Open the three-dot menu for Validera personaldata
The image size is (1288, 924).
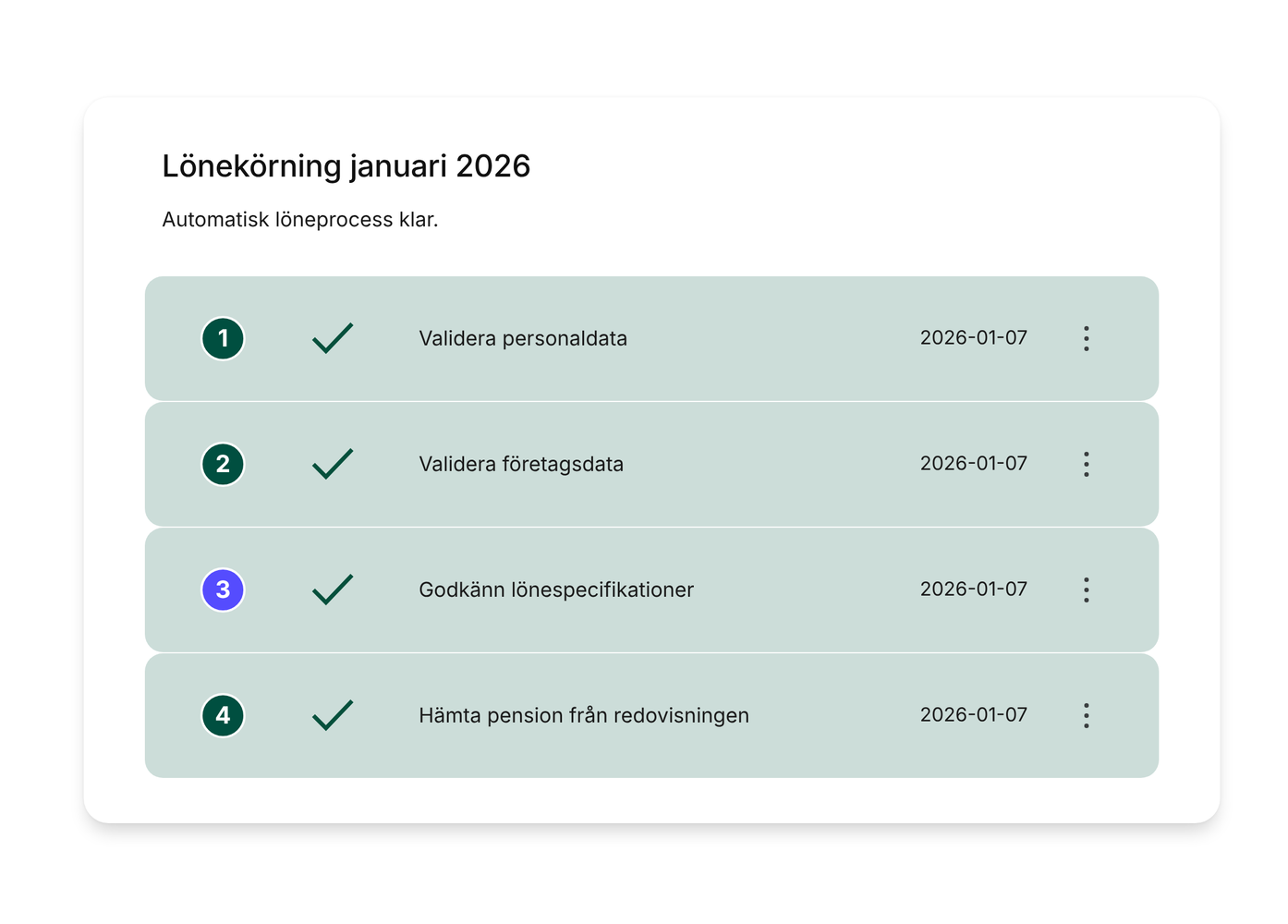coord(1086,338)
